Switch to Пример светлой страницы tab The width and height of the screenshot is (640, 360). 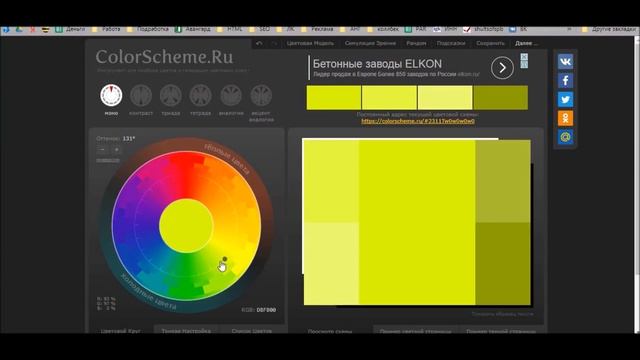416,331
